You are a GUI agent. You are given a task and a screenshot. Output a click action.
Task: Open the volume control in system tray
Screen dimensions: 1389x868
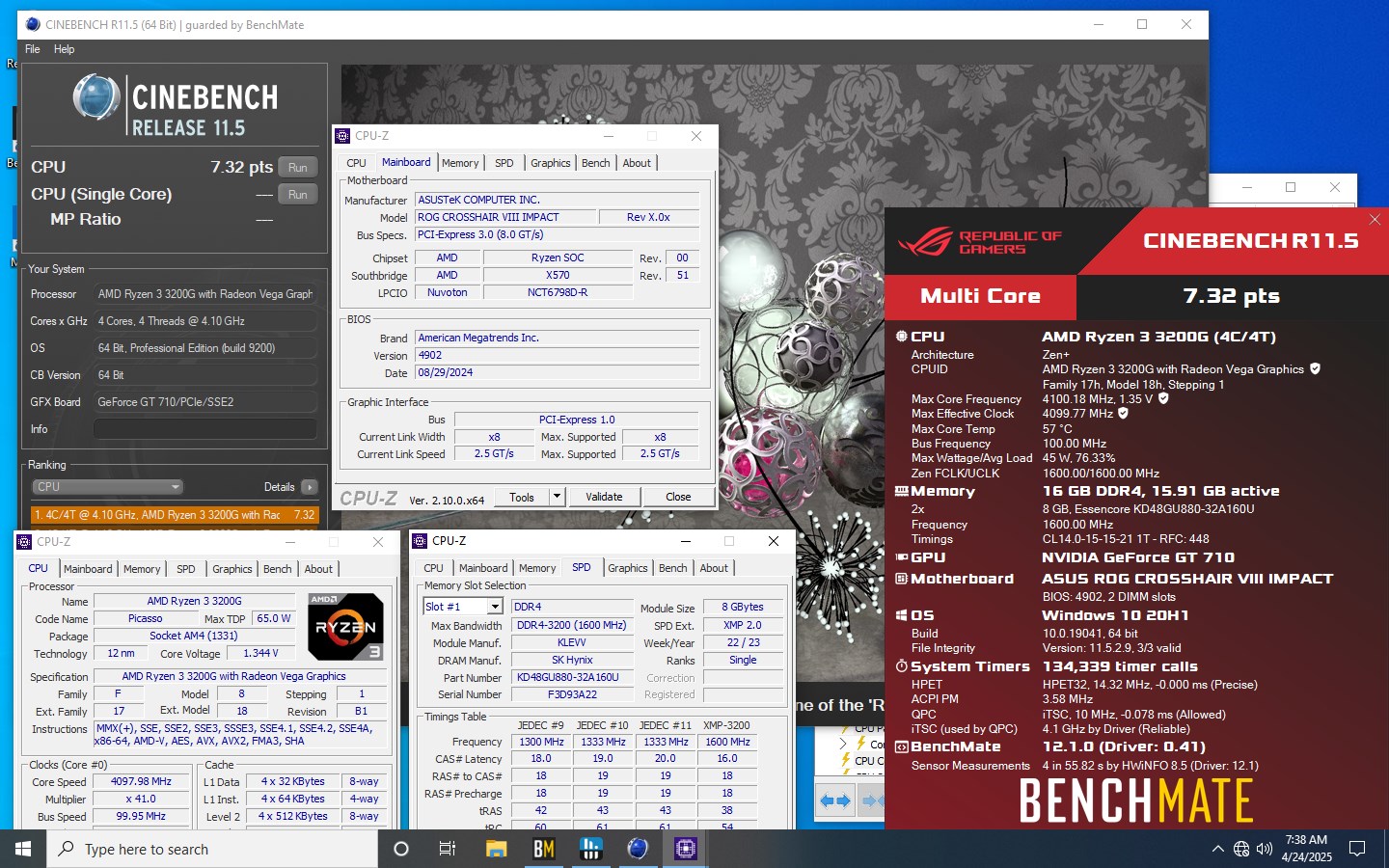coord(1265,849)
